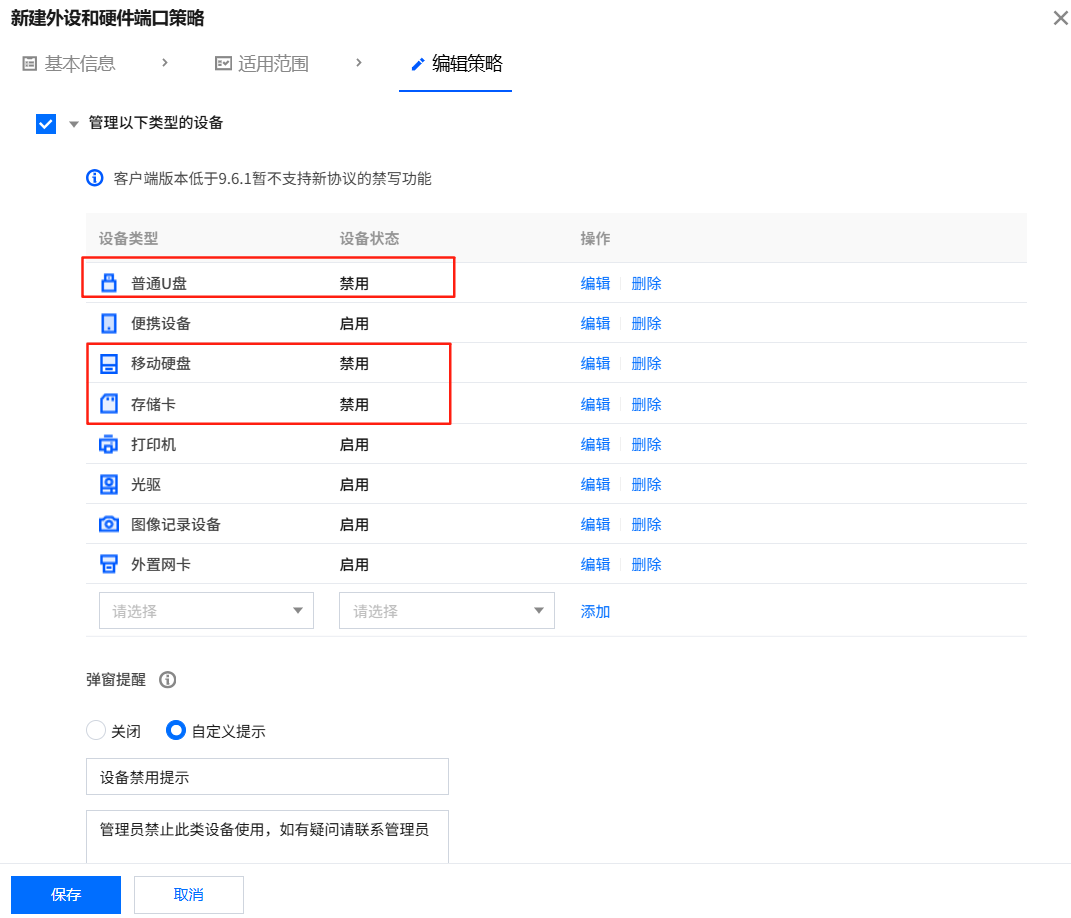Click the 存储卡 device icon
The image size is (1071, 918).
point(109,404)
